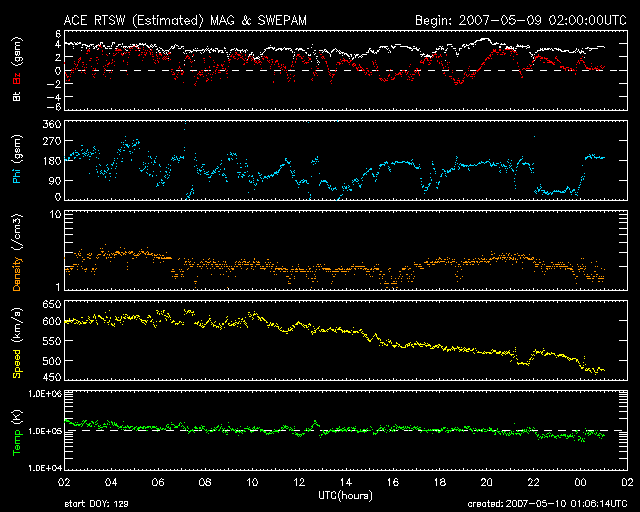Click the '270' tick label on Phi axis
Screen dimensions: 640x512
(52, 142)
